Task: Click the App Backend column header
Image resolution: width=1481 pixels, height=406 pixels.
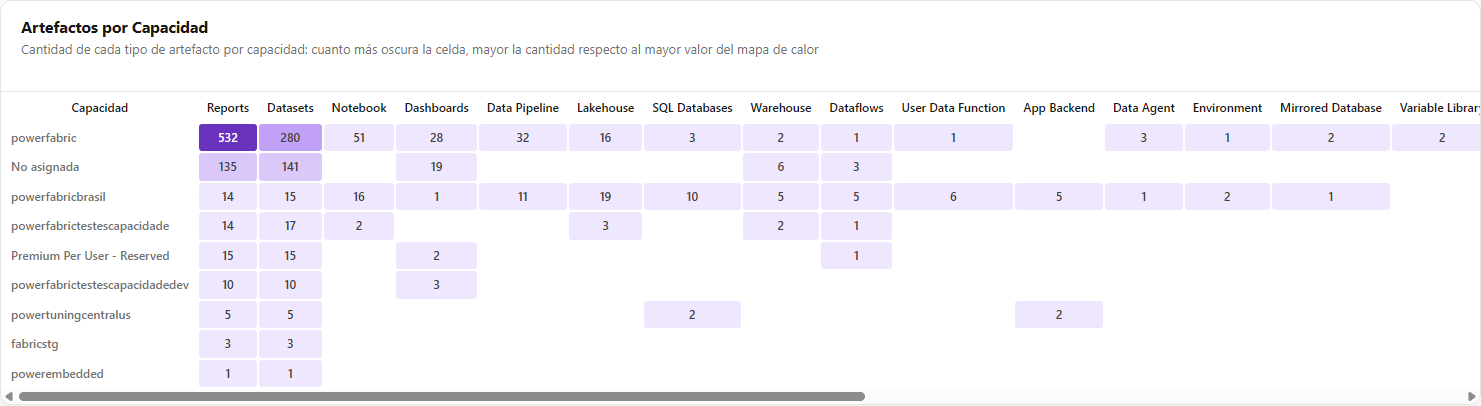Action: tap(1059, 108)
